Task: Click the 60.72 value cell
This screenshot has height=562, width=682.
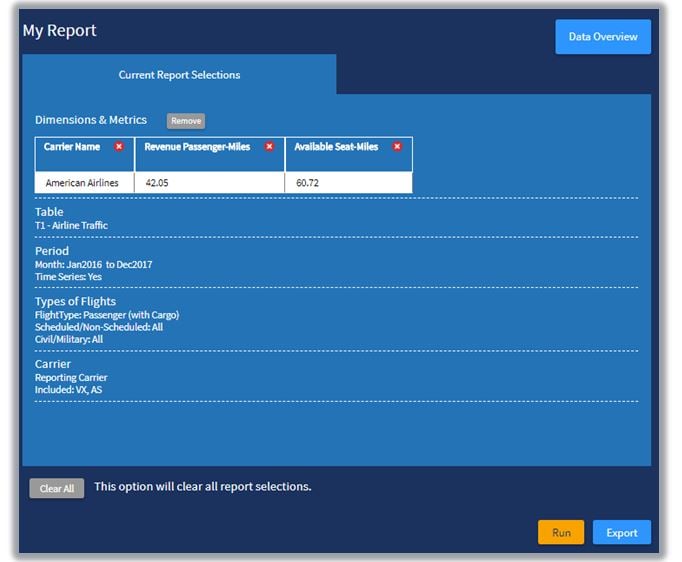Action: tap(306, 183)
